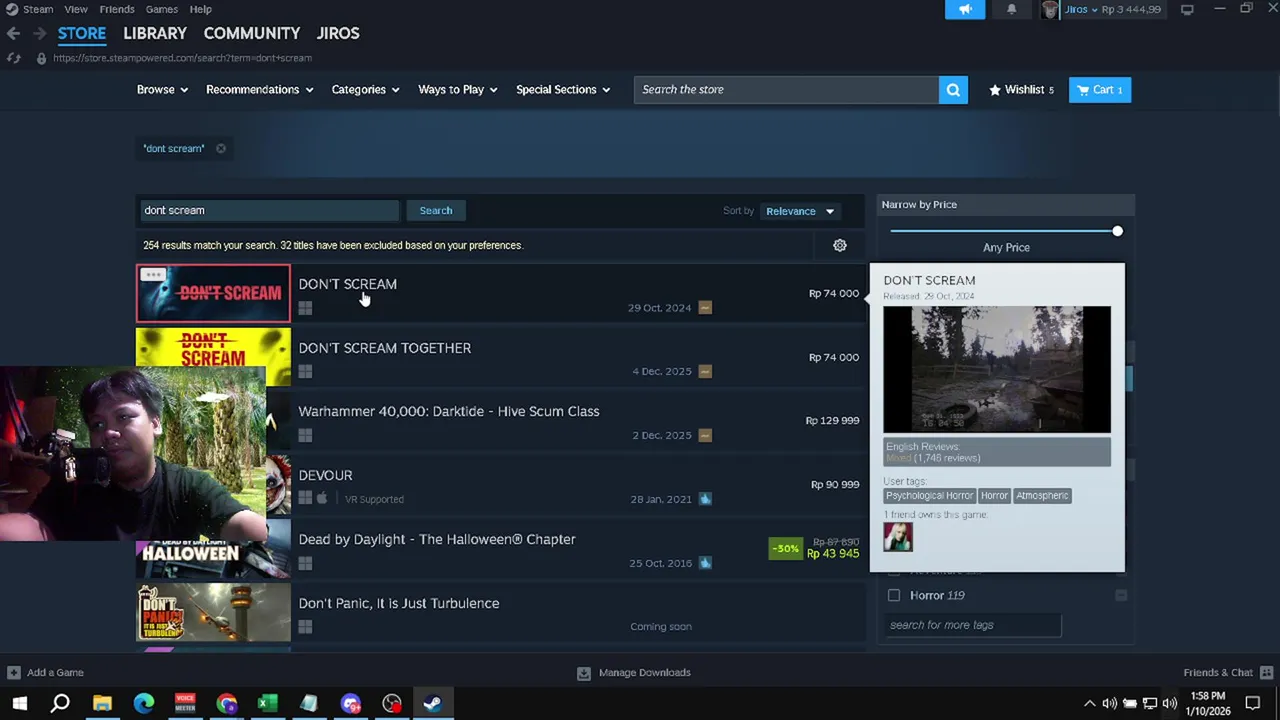
Task: Switch to the COMMUNITY tab
Action: tap(252, 33)
